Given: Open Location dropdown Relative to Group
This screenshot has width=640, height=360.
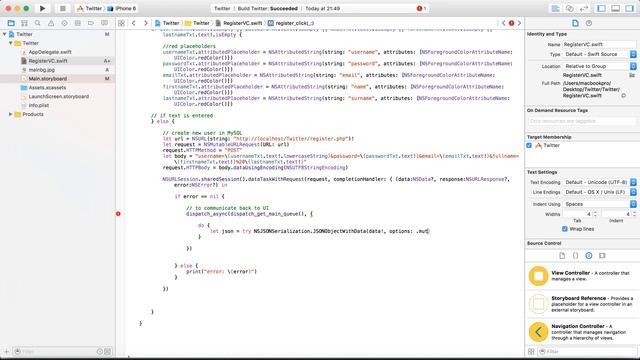Looking at the screenshot, I should coord(600,66).
